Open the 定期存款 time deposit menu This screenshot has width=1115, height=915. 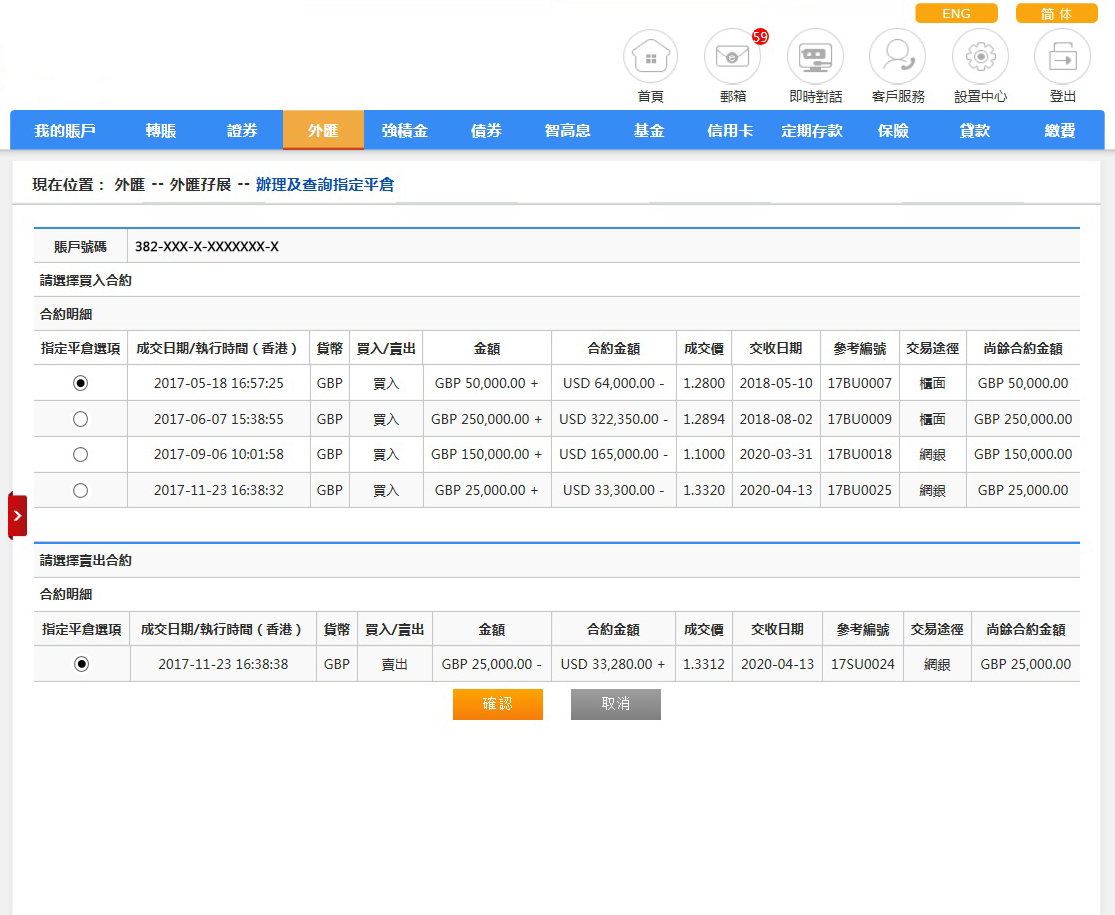(x=811, y=131)
